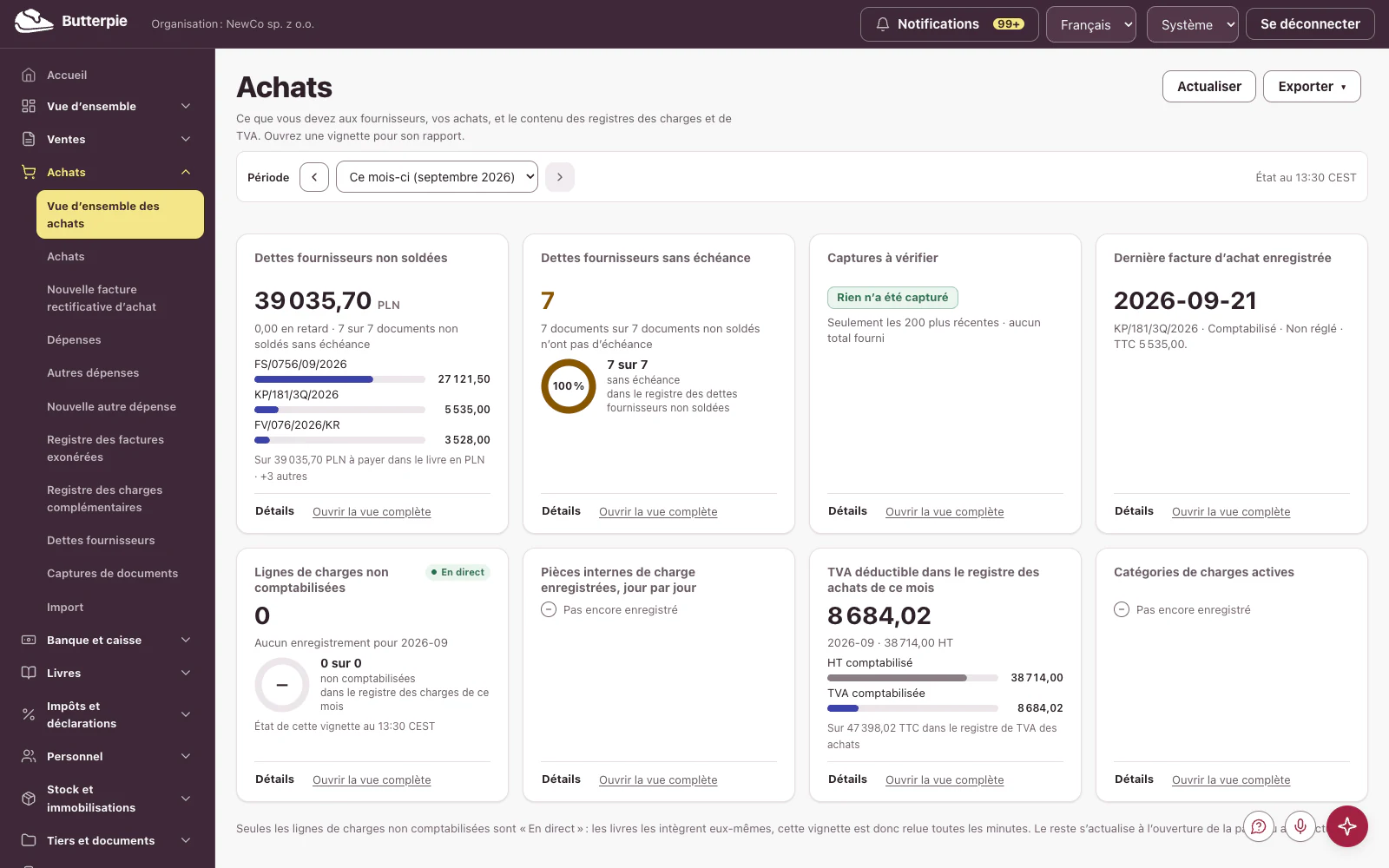The height and width of the screenshot is (868, 1389).
Task: Expand the Ventes sidebar chevron
Action: pos(186,139)
